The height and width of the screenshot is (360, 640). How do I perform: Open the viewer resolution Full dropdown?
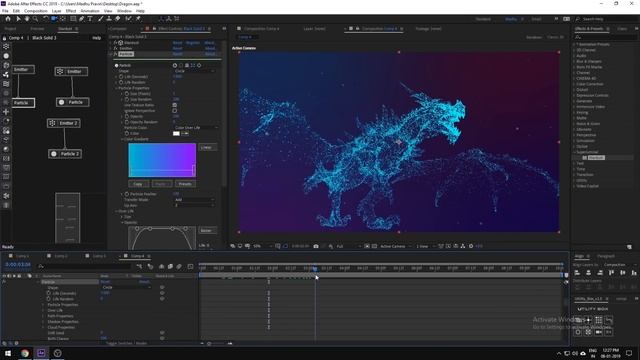click(348, 246)
